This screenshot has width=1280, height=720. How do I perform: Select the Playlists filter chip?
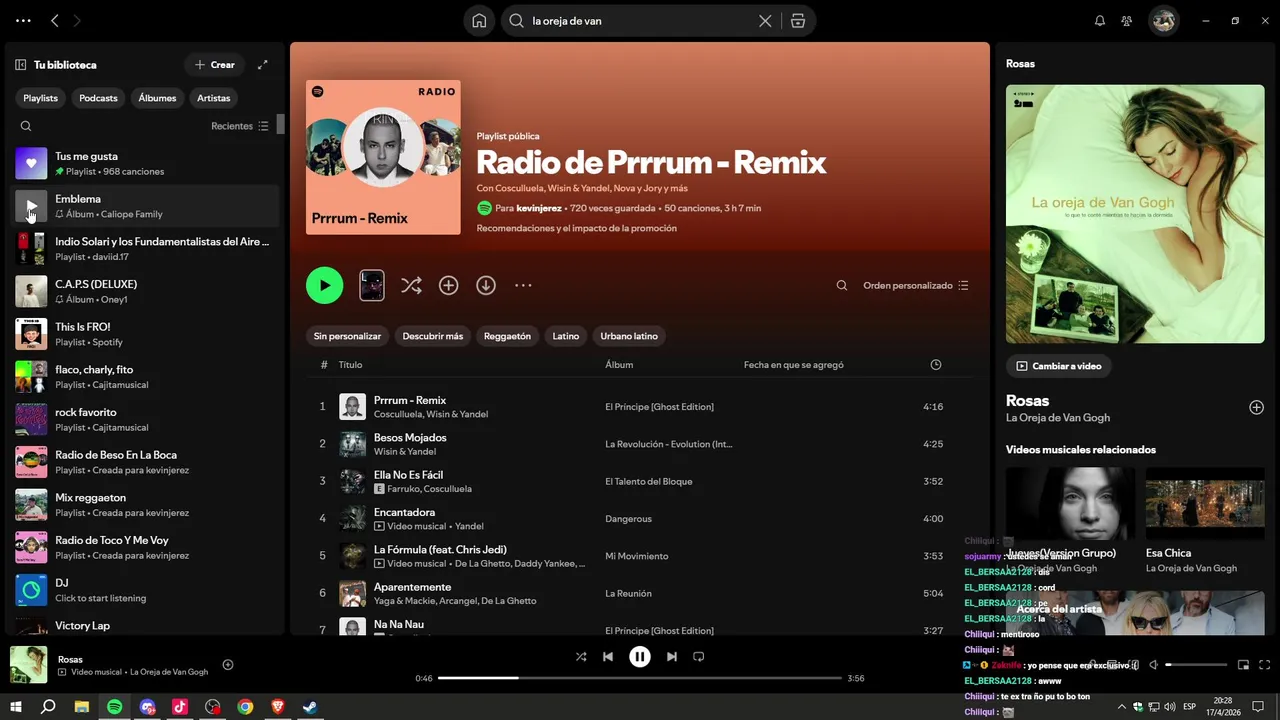click(x=41, y=98)
